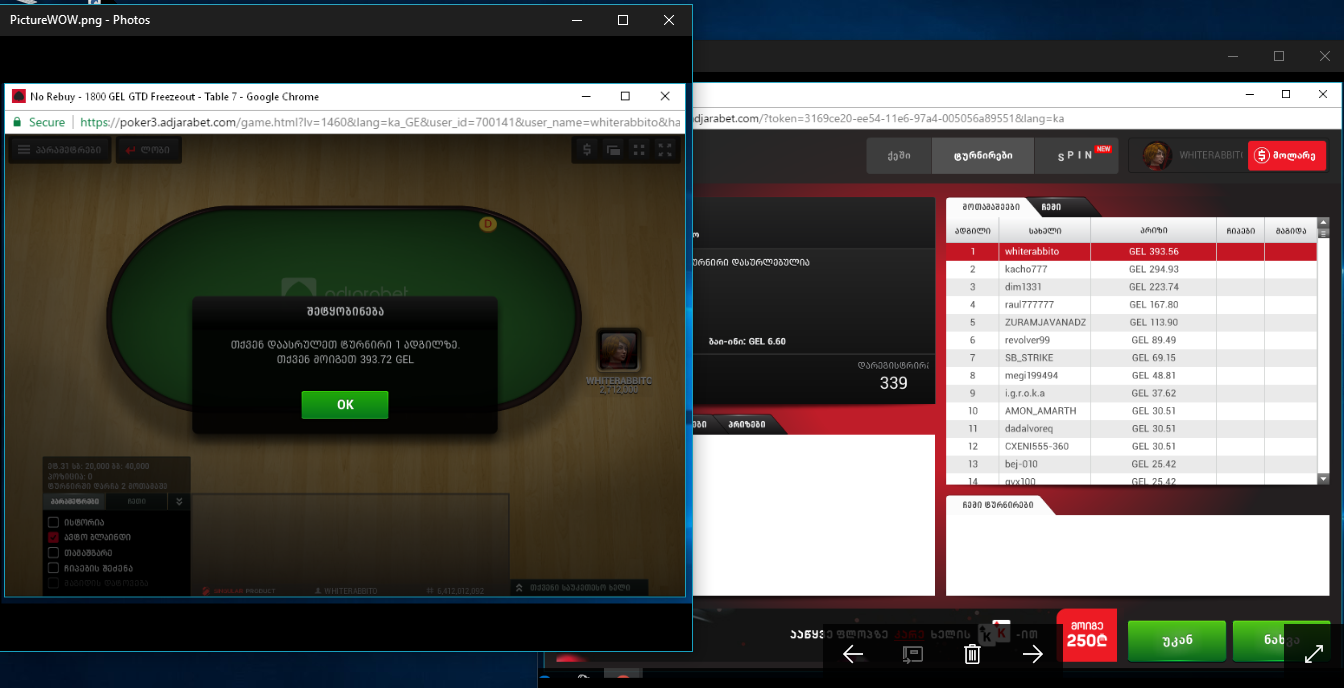Click the green უკან button
This screenshot has height=688, width=1344.
point(1177,640)
